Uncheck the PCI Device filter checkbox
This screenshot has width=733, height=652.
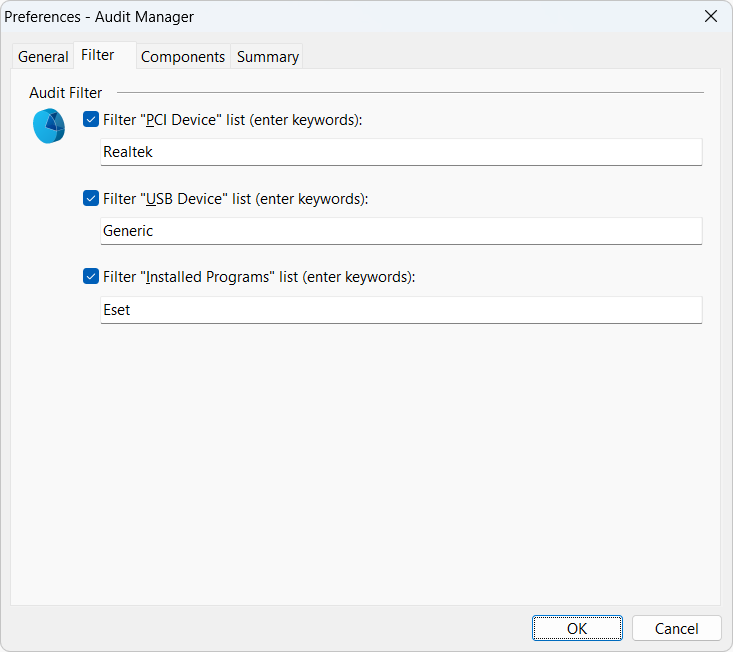[x=91, y=120]
